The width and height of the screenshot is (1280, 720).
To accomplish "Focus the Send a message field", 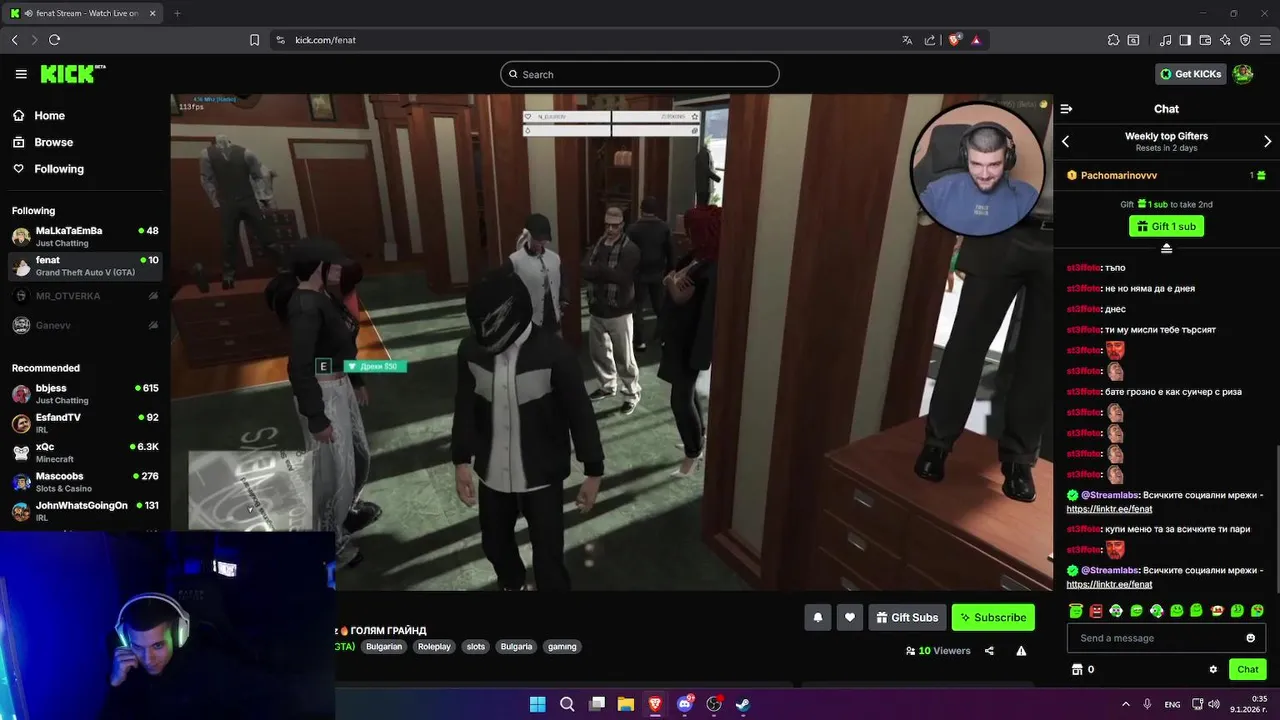I will [x=1155, y=638].
